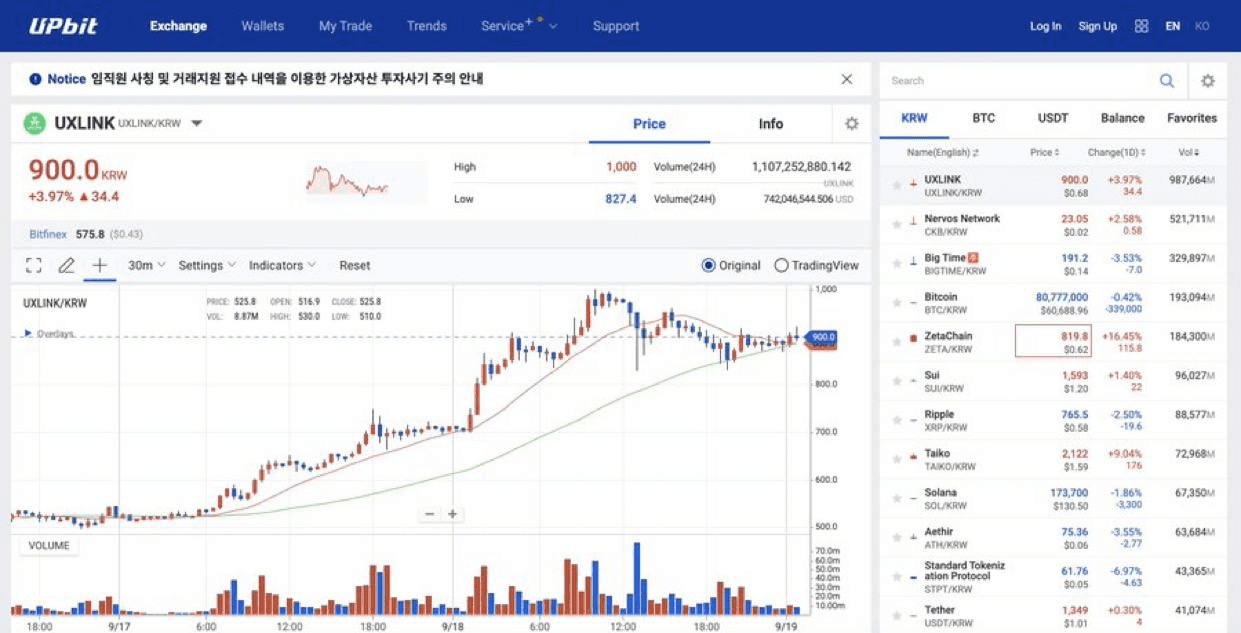This screenshot has width=1241, height=633.
Task: Favorite star for Sui row
Action: pyautogui.click(x=897, y=382)
